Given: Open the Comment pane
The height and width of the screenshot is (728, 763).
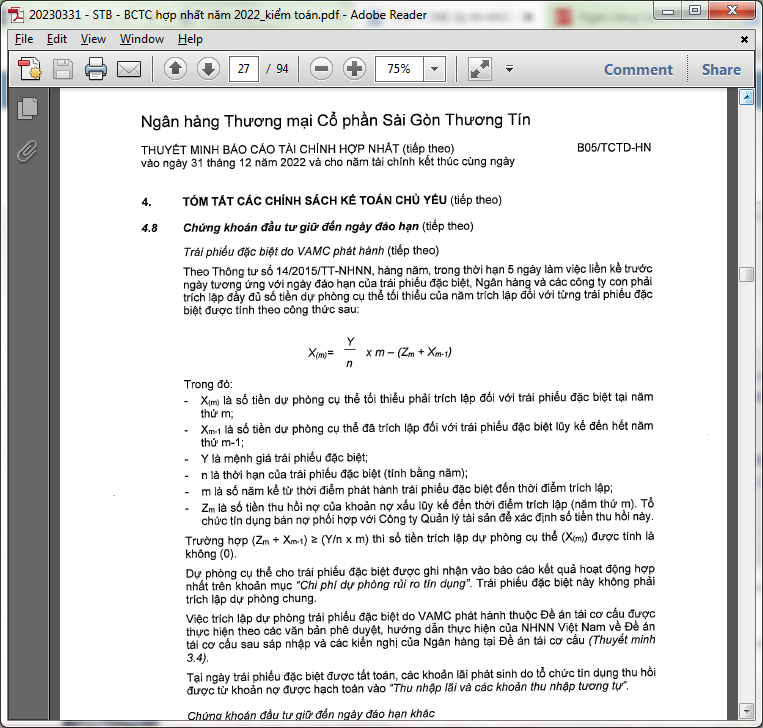Looking at the screenshot, I should [x=638, y=70].
